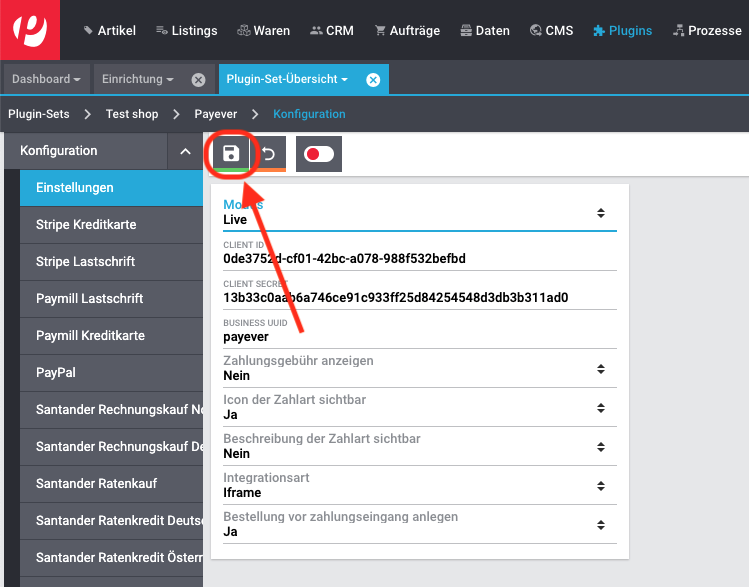
Task: Collapse the Konfiguration sidebar section
Action: (x=185, y=151)
